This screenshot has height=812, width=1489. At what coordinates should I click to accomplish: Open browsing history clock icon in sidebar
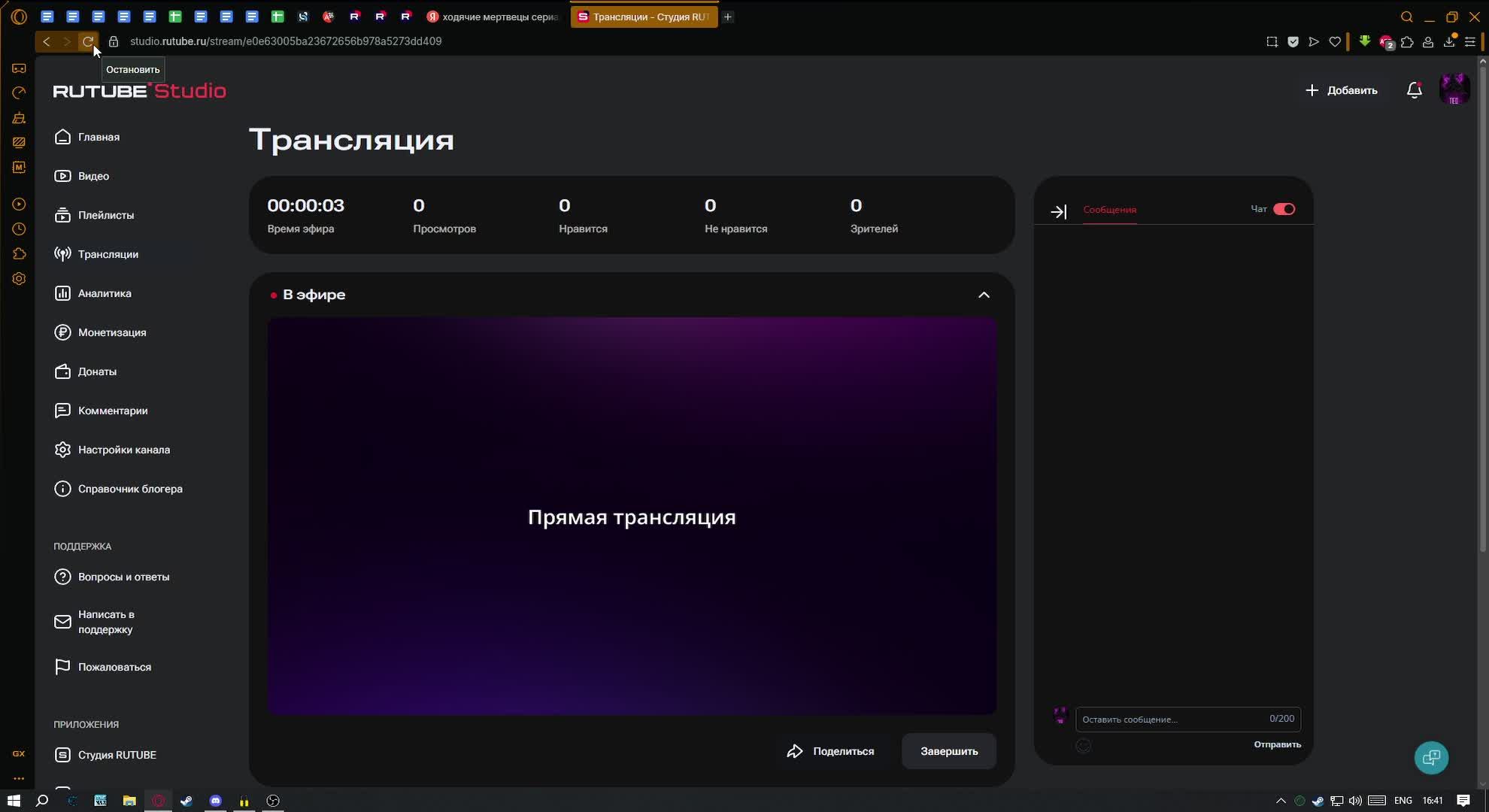(18, 229)
